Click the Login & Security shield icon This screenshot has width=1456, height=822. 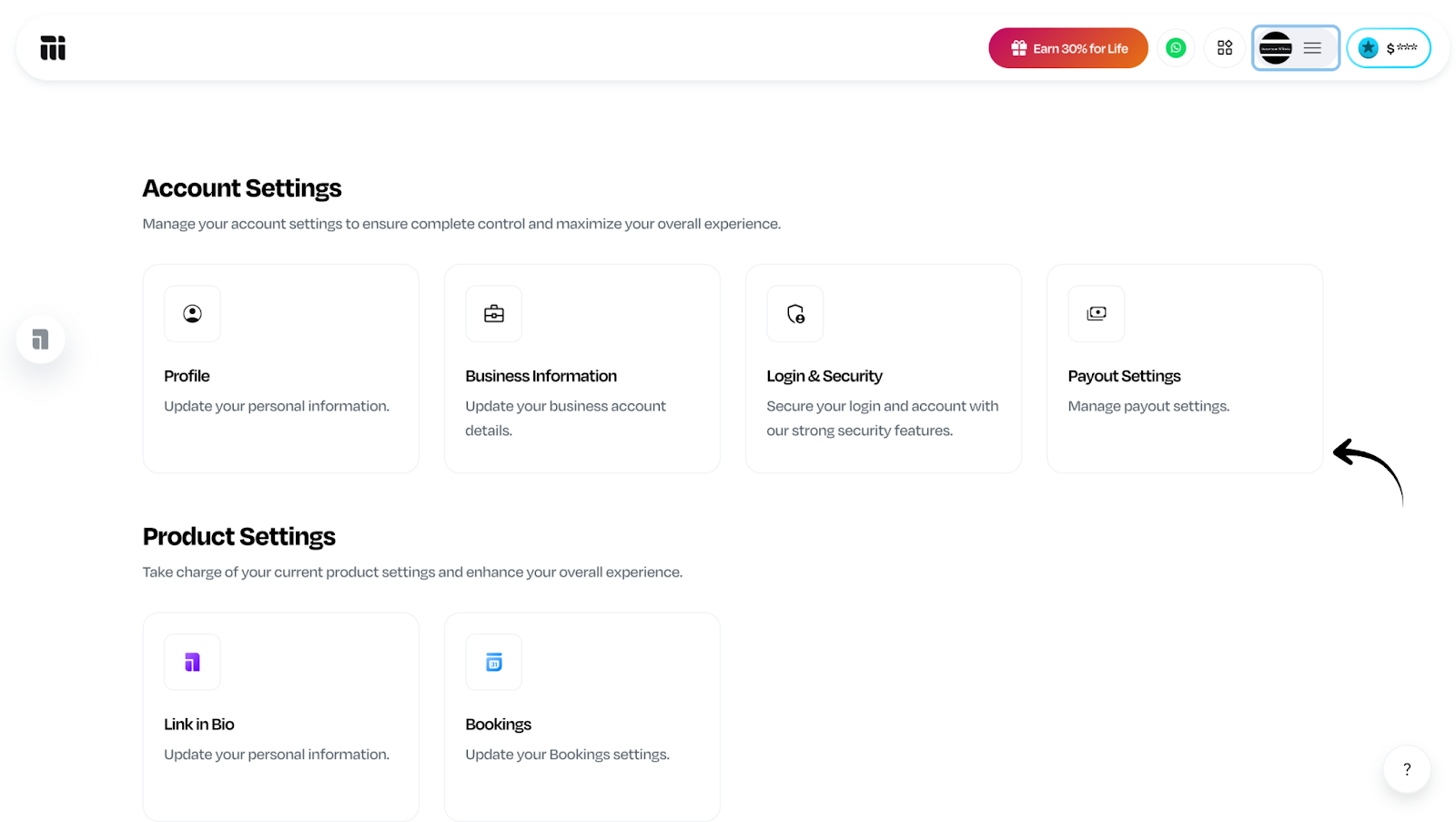[x=795, y=314]
